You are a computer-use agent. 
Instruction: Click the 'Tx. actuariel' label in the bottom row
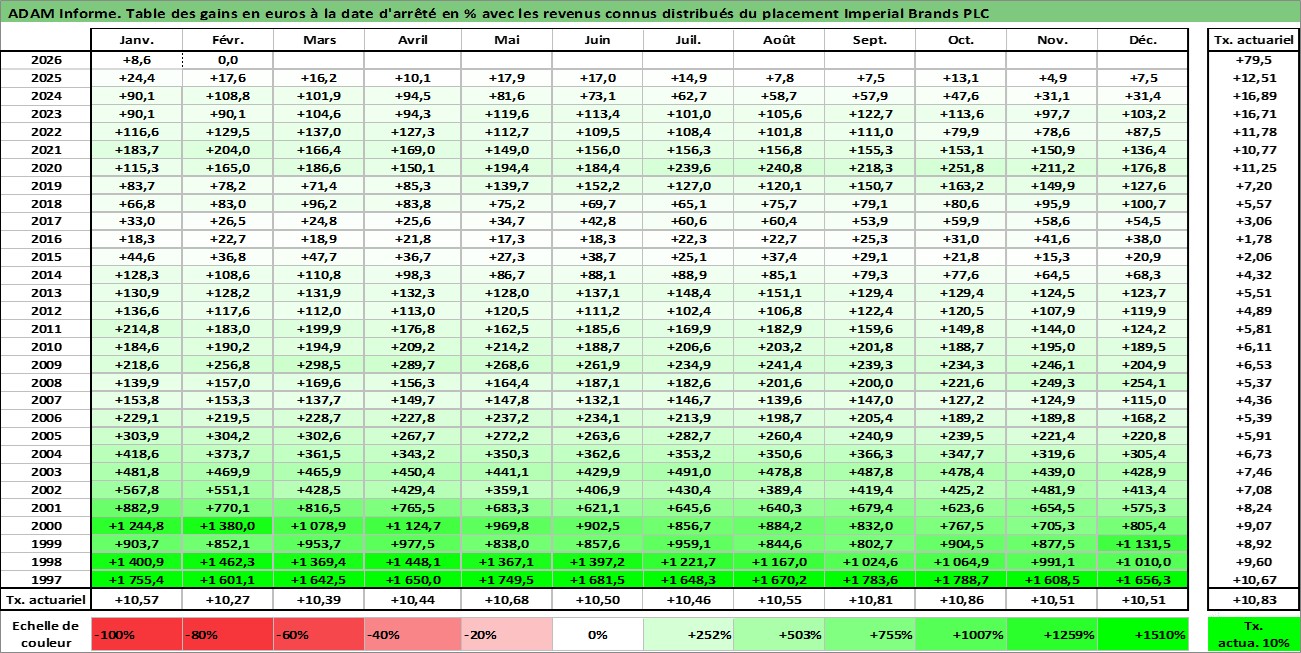[x=46, y=599]
